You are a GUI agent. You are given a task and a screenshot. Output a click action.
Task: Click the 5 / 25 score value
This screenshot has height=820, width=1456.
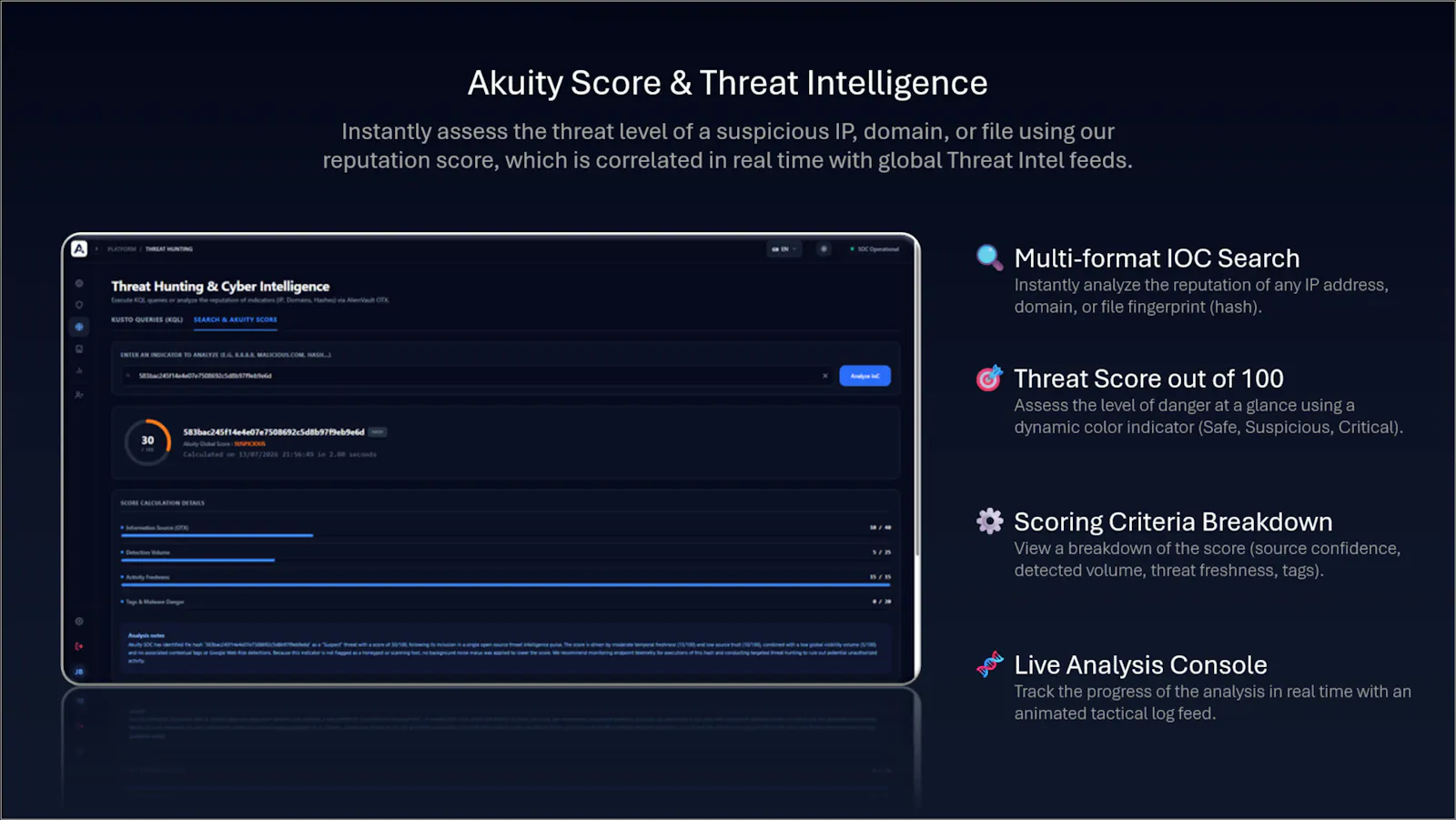[x=882, y=552]
